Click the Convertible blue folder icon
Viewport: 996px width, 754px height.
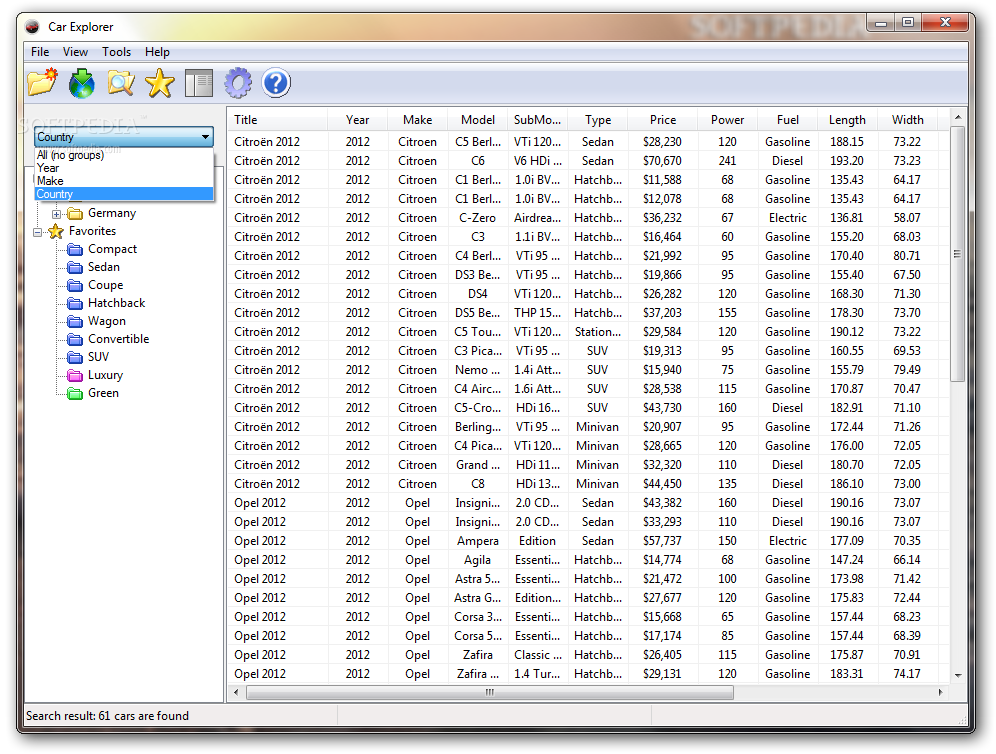[76, 339]
